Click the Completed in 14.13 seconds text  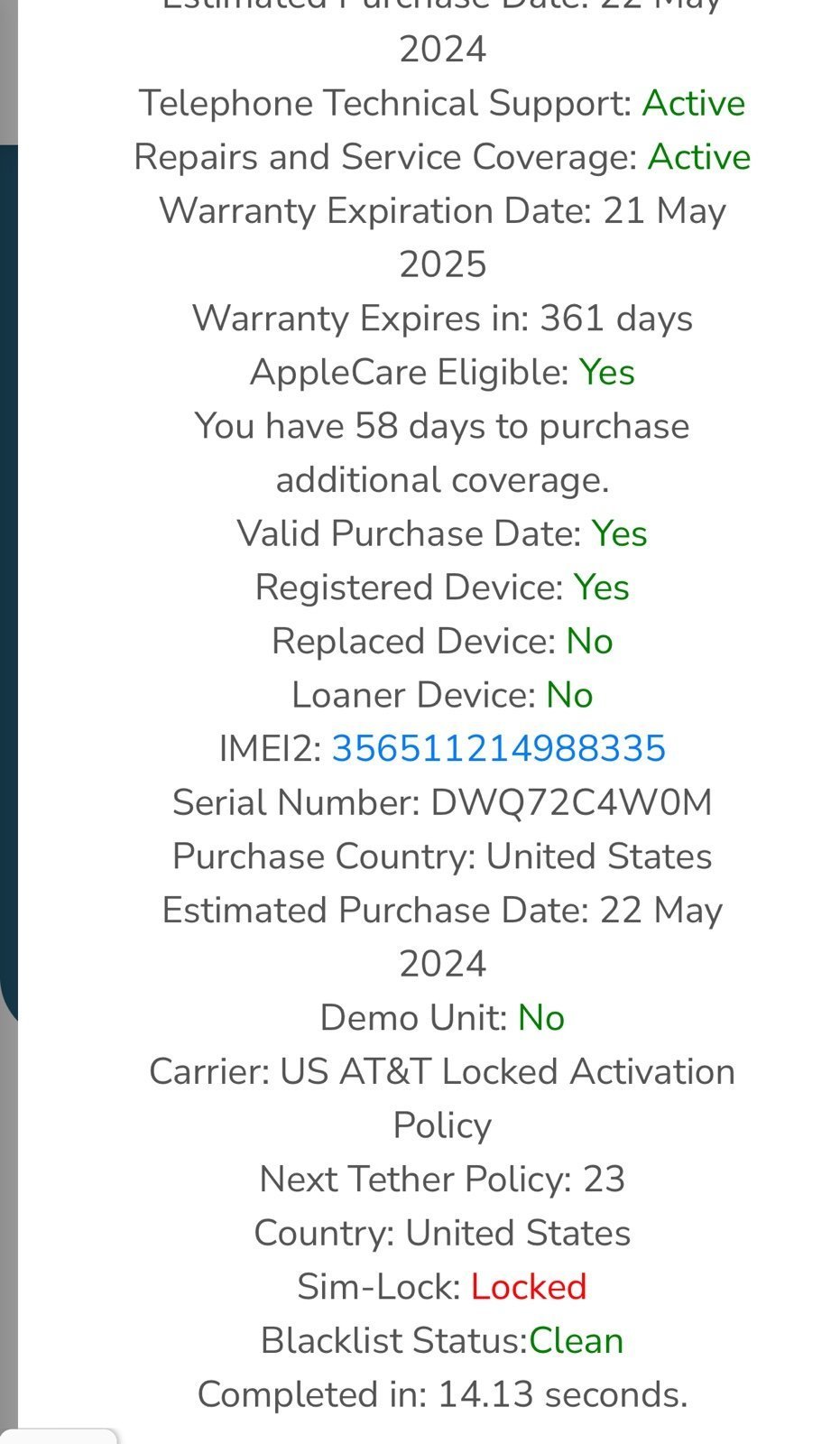tap(442, 1394)
